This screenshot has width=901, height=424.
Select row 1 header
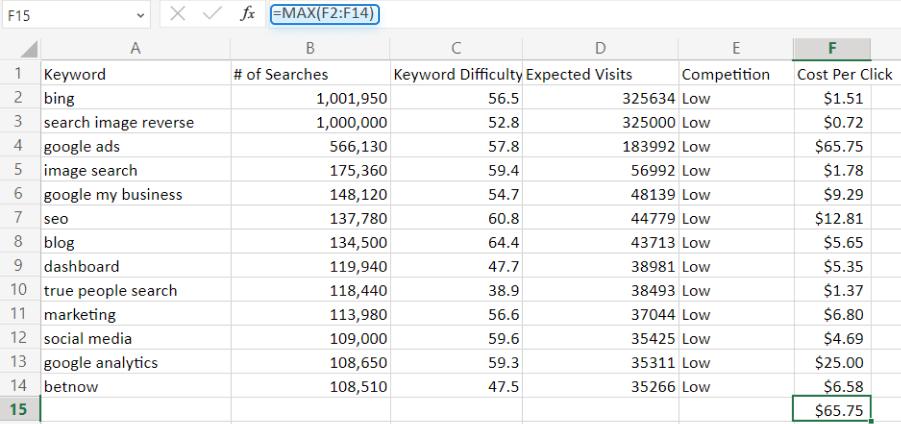tap(20, 74)
